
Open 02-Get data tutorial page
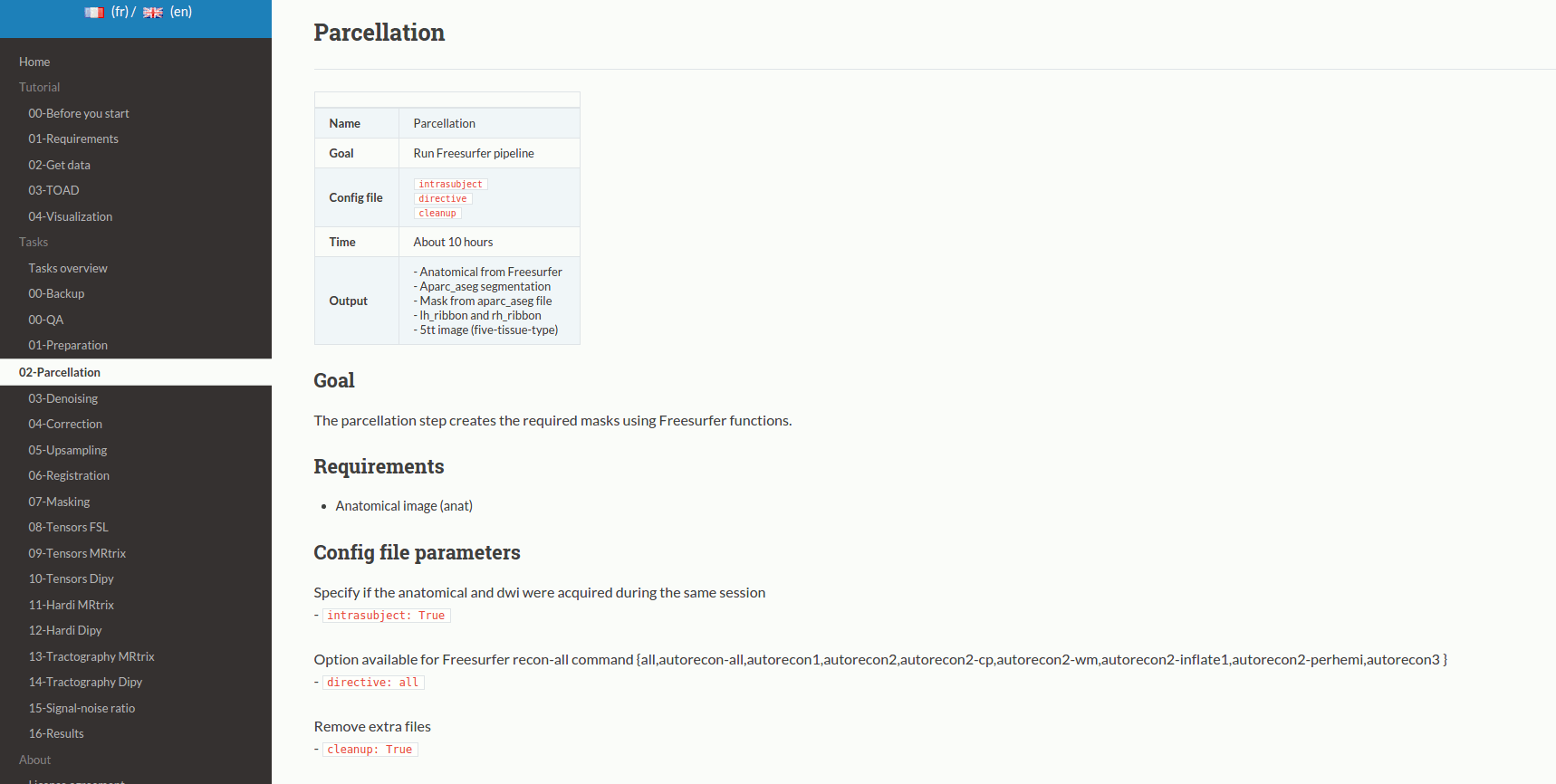(59, 165)
